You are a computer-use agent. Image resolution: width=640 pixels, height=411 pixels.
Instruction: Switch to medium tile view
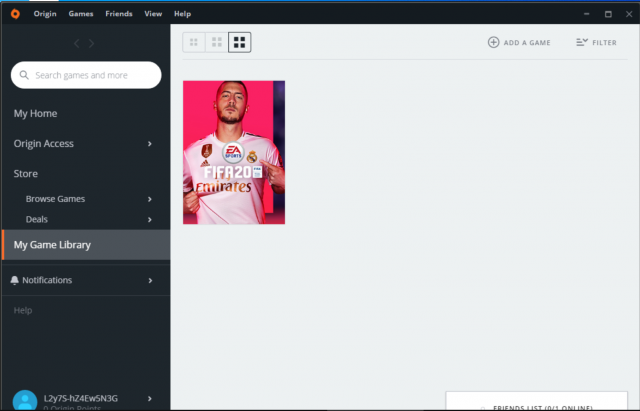(217, 42)
